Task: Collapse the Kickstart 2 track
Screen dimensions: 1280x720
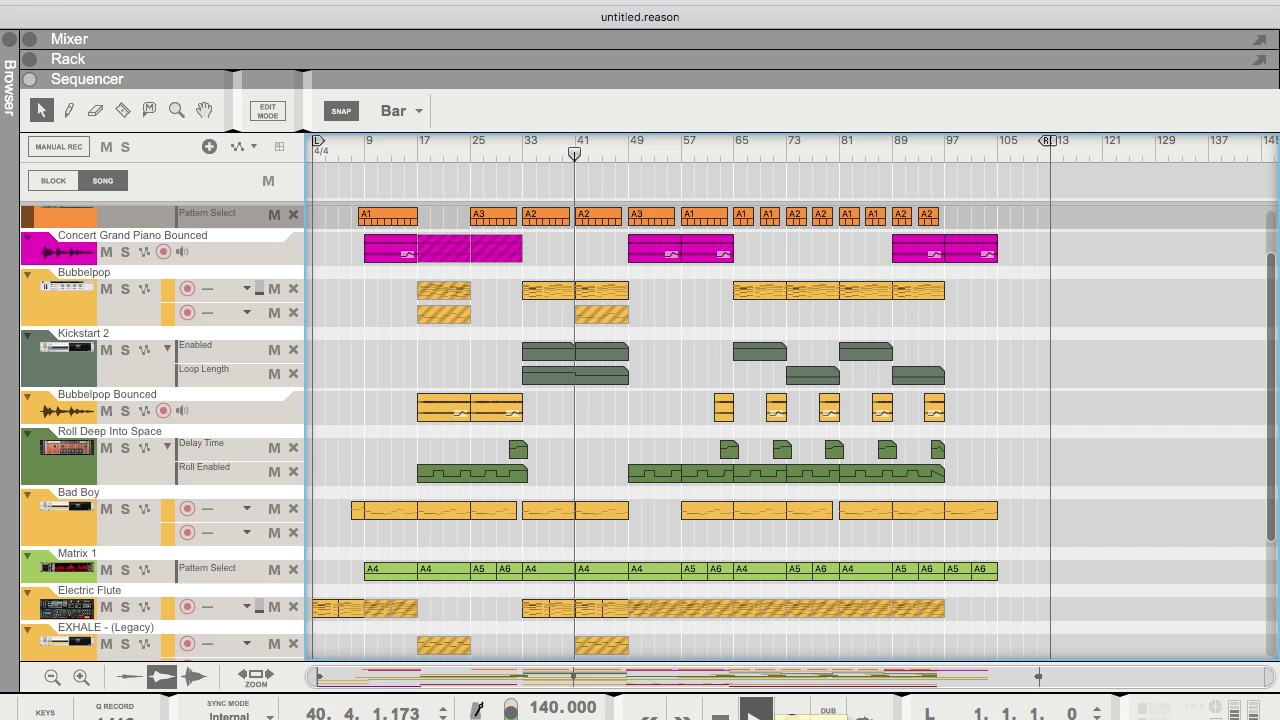Action: click(28, 335)
